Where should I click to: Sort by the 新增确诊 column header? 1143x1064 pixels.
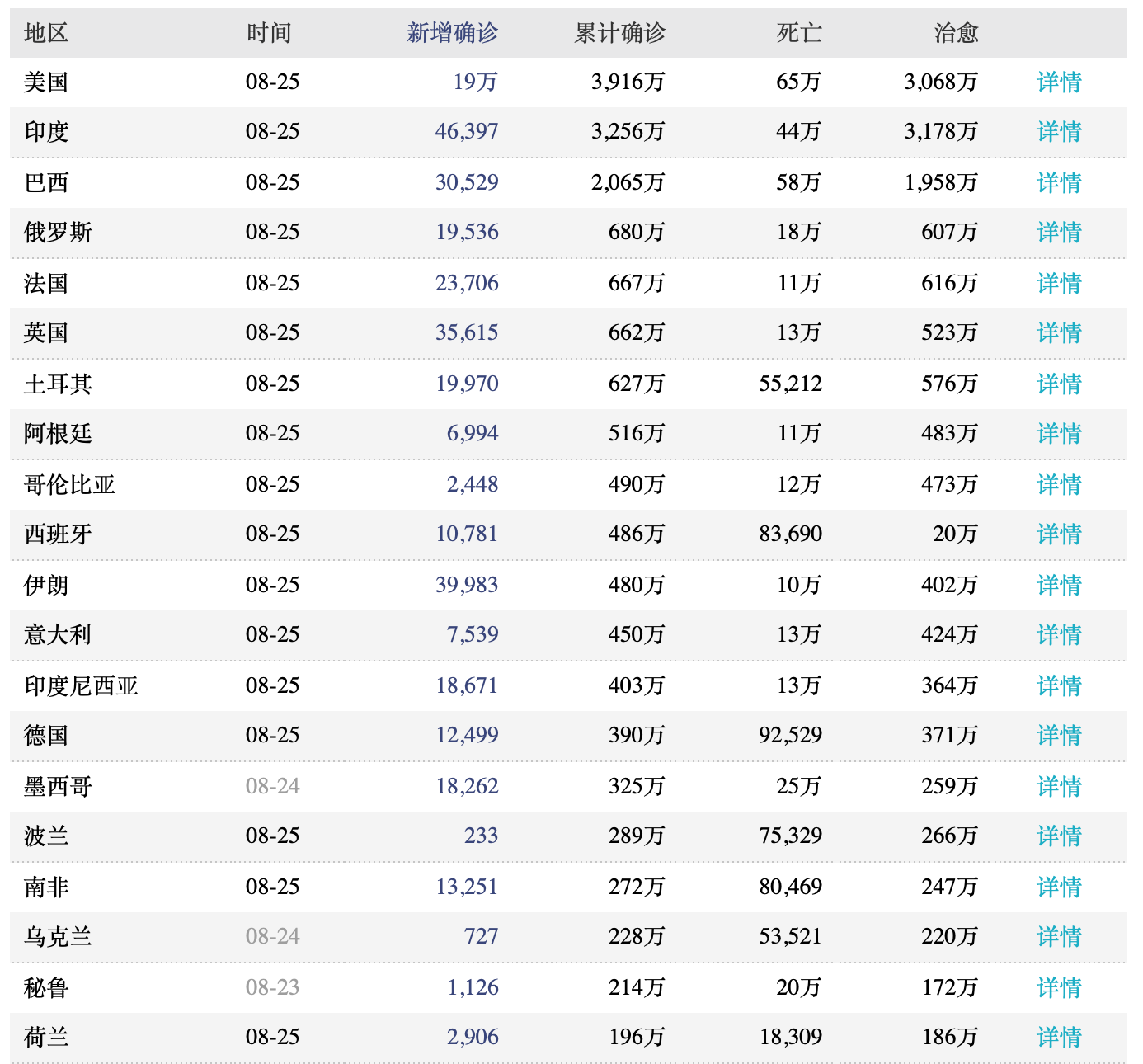(452, 33)
